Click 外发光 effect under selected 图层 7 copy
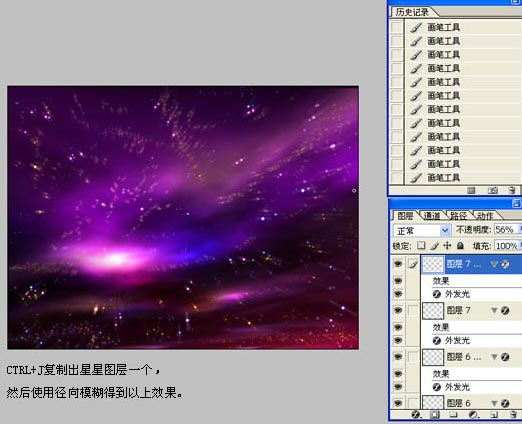The image size is (522, 424). point(457,294)
